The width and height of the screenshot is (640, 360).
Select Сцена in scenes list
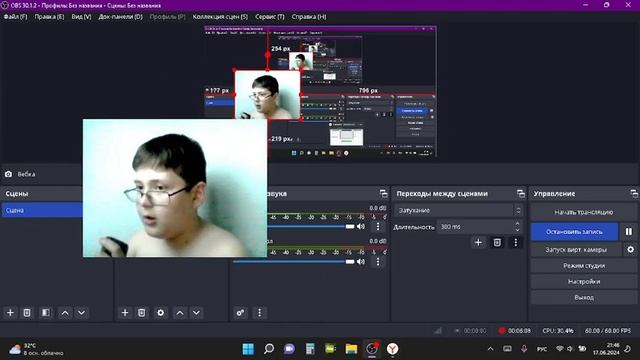42,210
